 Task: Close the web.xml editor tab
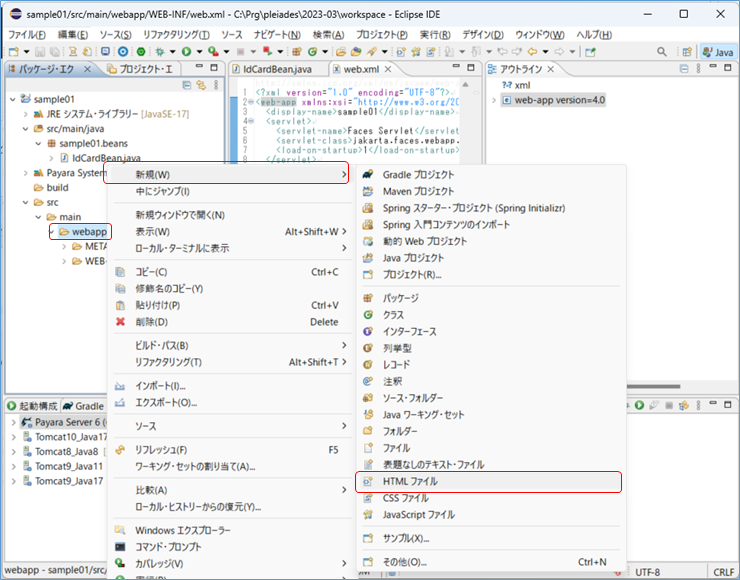click(x=388, y=69)
